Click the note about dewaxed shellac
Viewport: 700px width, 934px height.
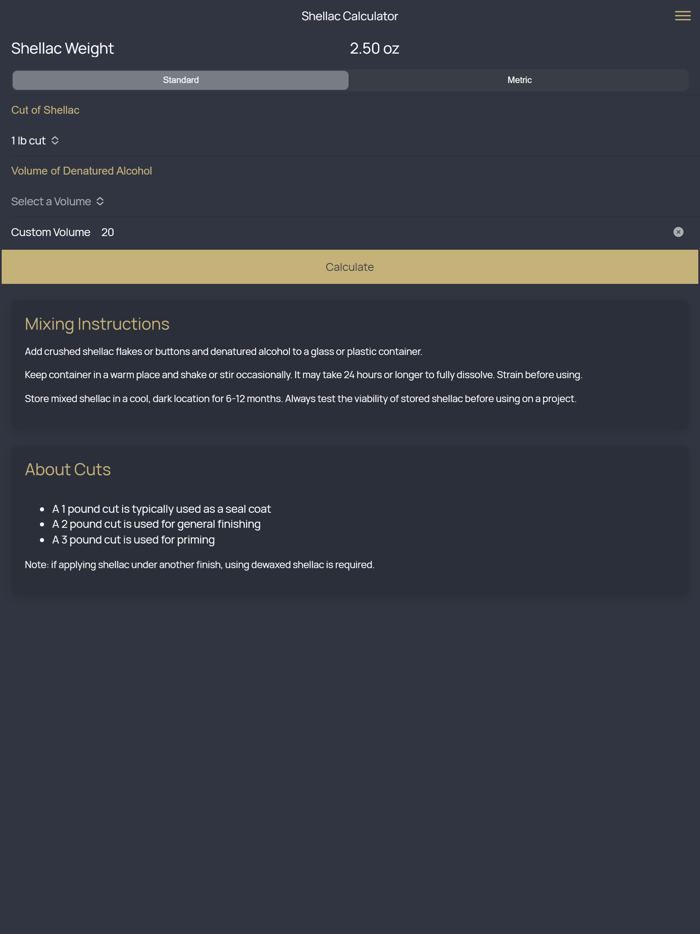pyautogui.click(x=199, y=564)
